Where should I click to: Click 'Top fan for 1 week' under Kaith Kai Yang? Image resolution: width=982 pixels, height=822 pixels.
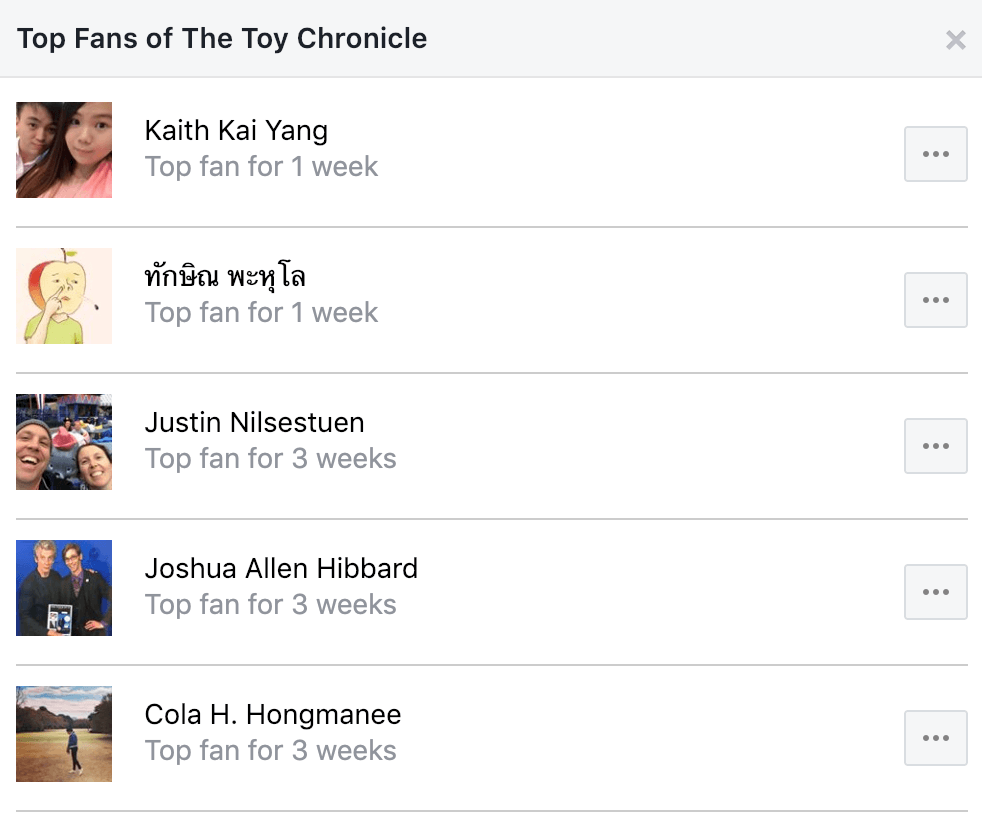pyautogui.click(x=261, y=167)
